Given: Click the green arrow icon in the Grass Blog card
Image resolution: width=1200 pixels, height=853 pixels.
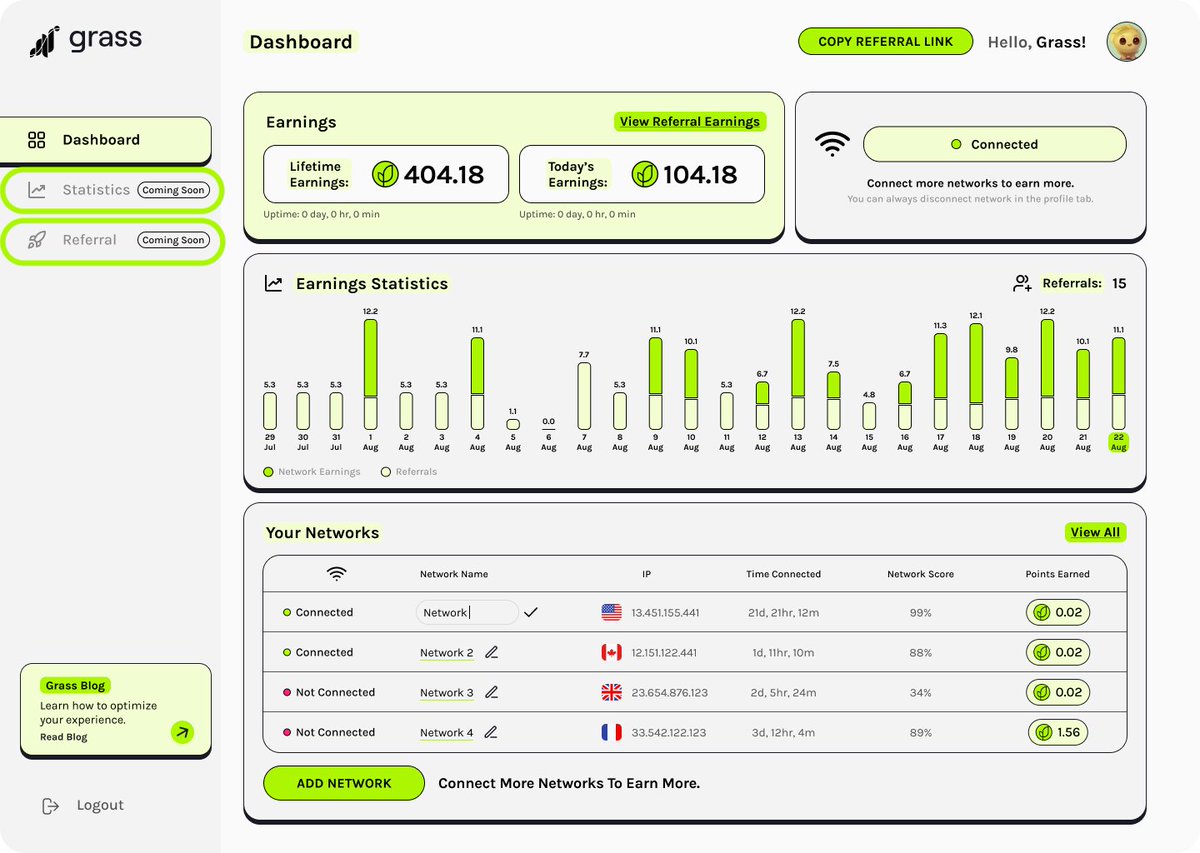Looking at the screenshot, I should coord(182,733).
